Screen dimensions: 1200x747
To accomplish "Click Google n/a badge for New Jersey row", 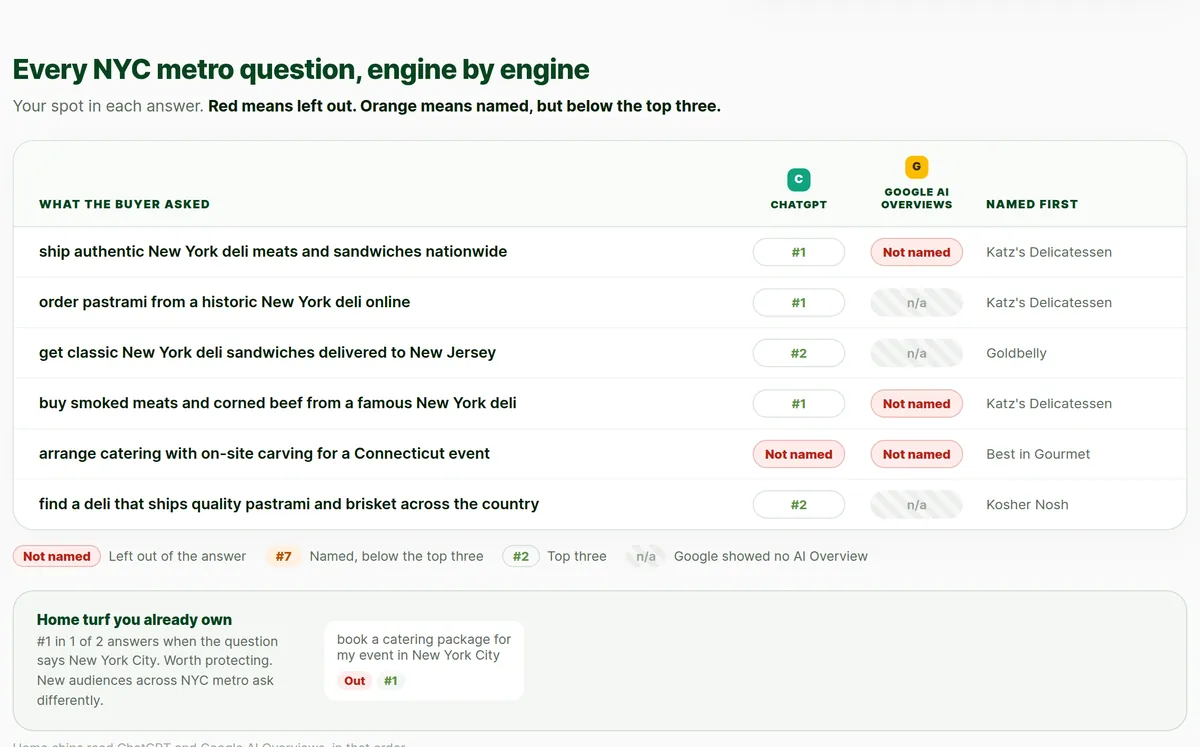I will [916, 353].
